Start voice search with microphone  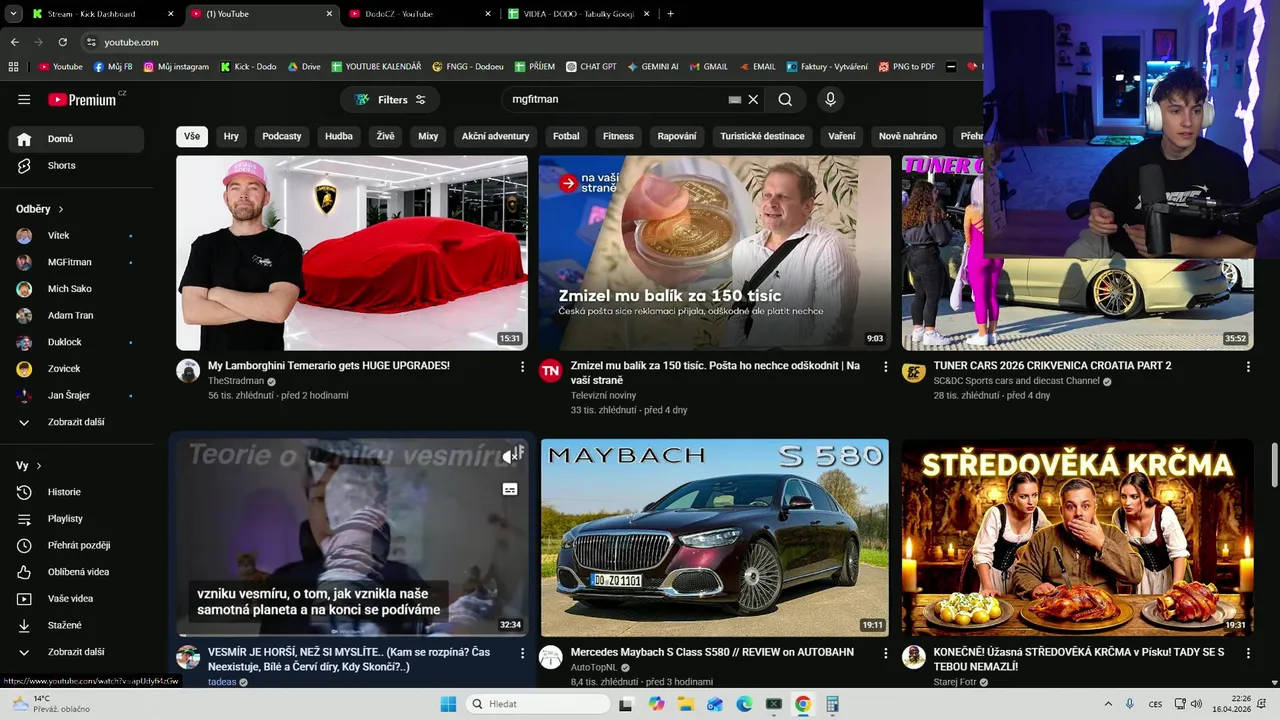(830, 99)
